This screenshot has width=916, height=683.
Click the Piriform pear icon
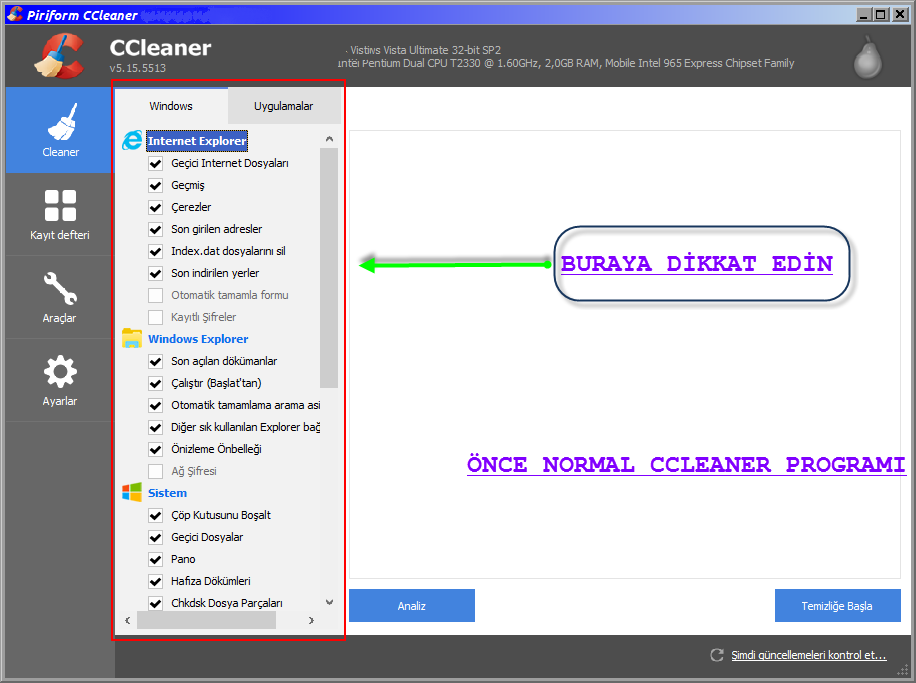coord(868,58)
